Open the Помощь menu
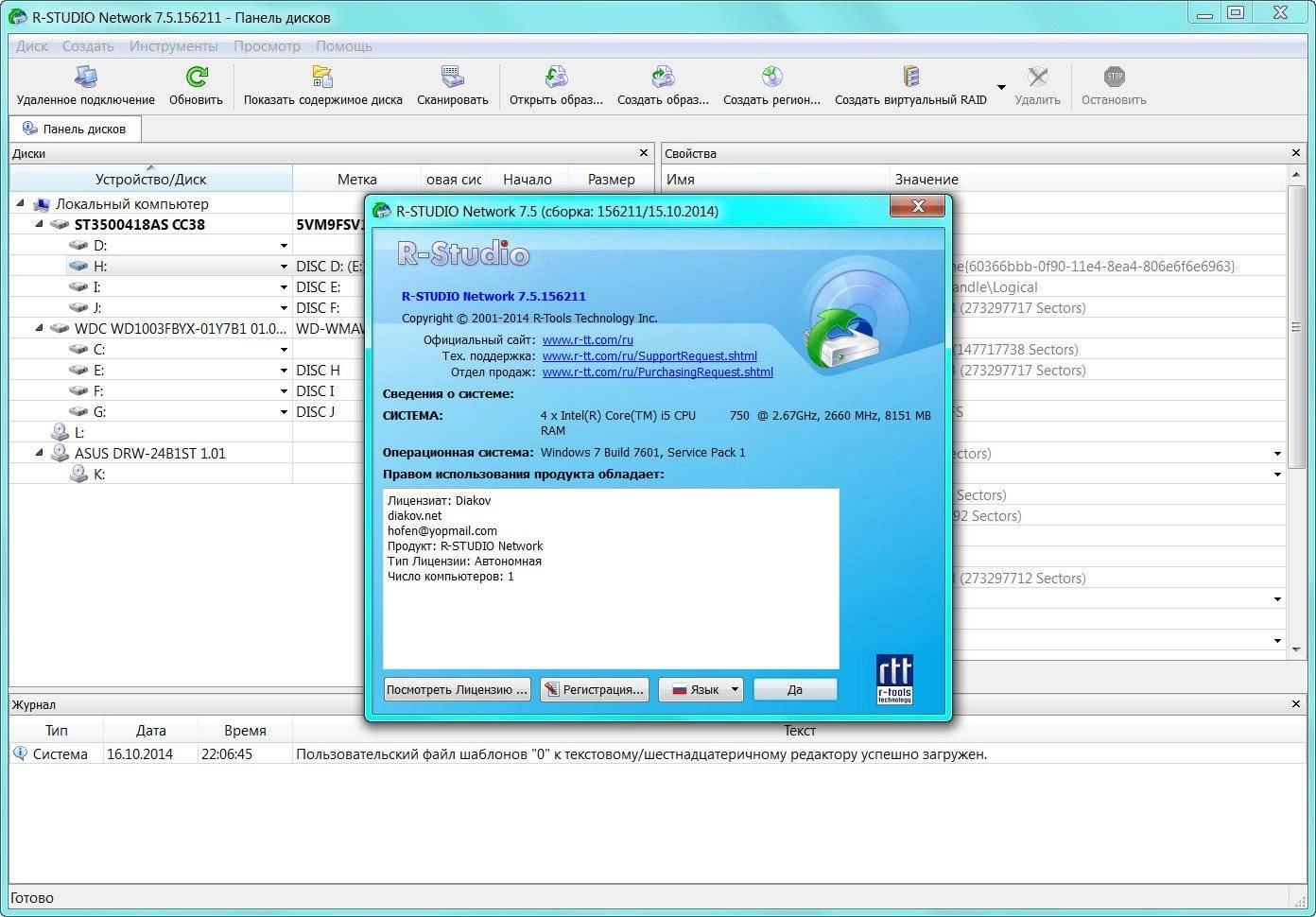Viewport: 1316px width, 917px height. click(343, 45)
